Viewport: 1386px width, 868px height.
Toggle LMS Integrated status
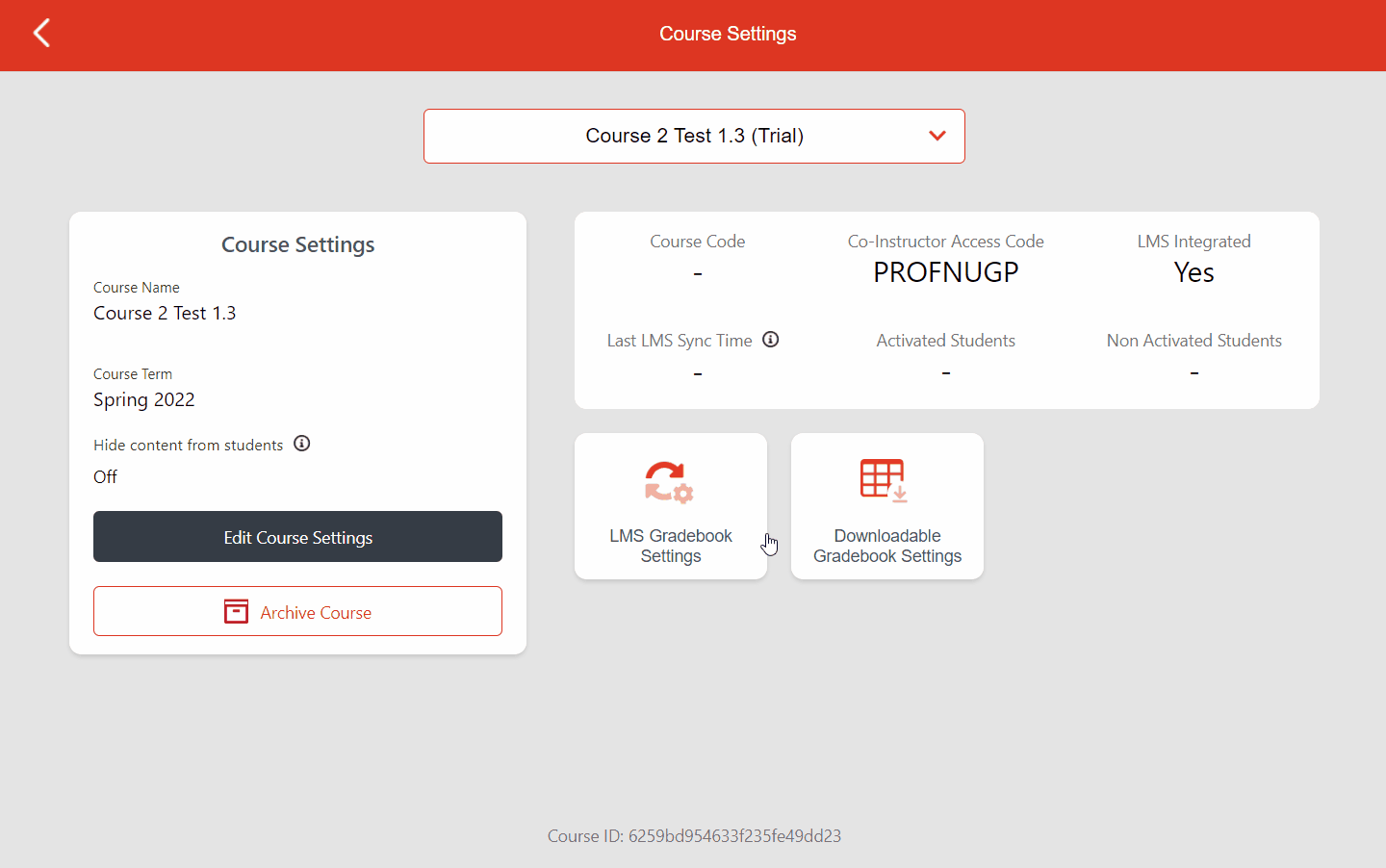click(1193, 272)
